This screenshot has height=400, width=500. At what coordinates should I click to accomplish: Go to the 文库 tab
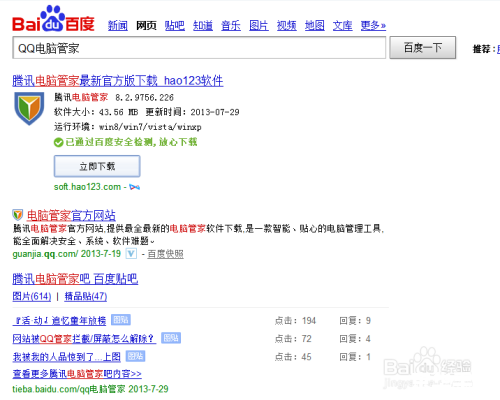click(342, 26)
